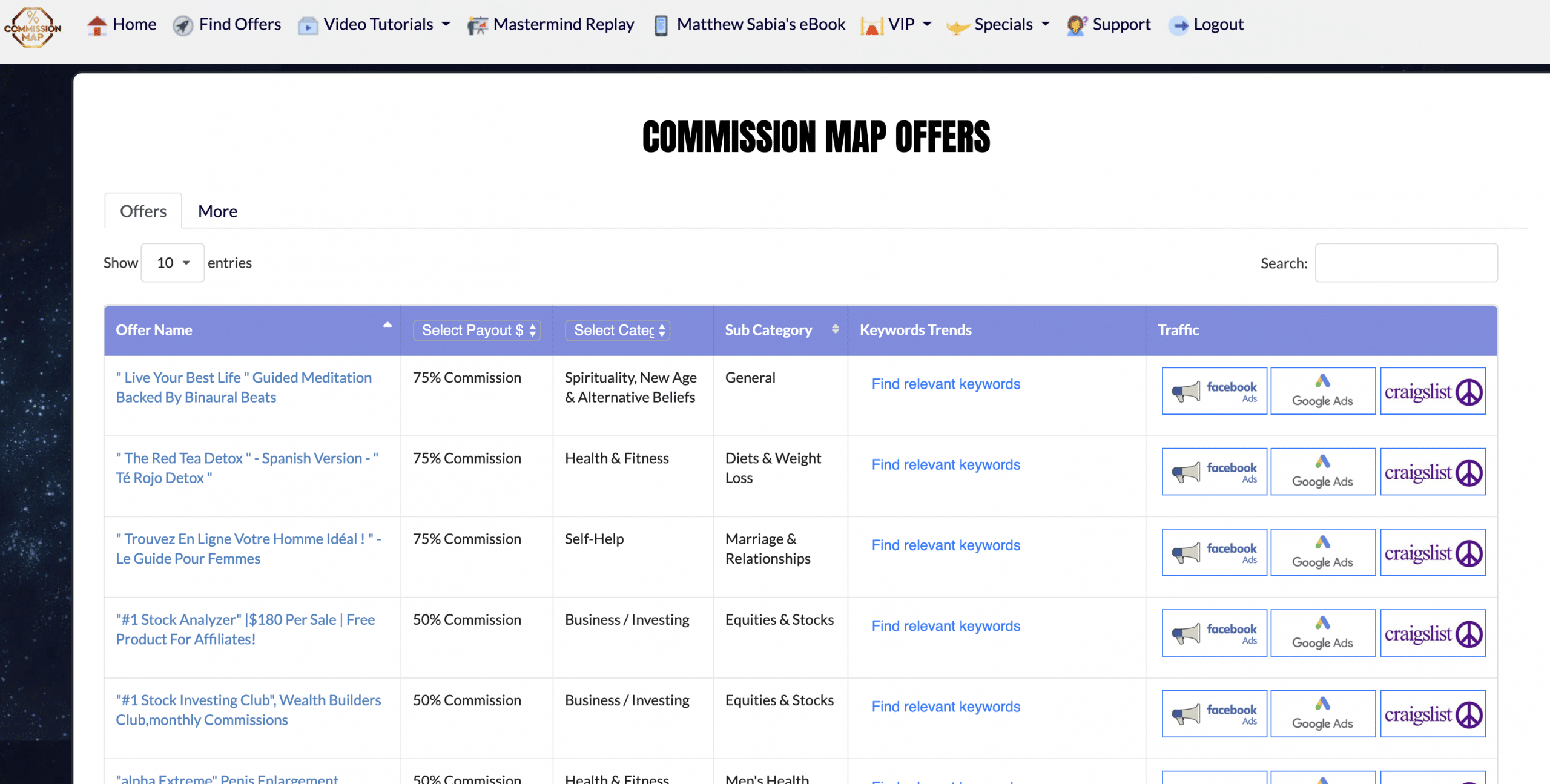Viewport: 1550px width, 784px height.
Task: Expand the Specials dropdown arrow
Action: pyautogui.click(x=1045, y=25)
